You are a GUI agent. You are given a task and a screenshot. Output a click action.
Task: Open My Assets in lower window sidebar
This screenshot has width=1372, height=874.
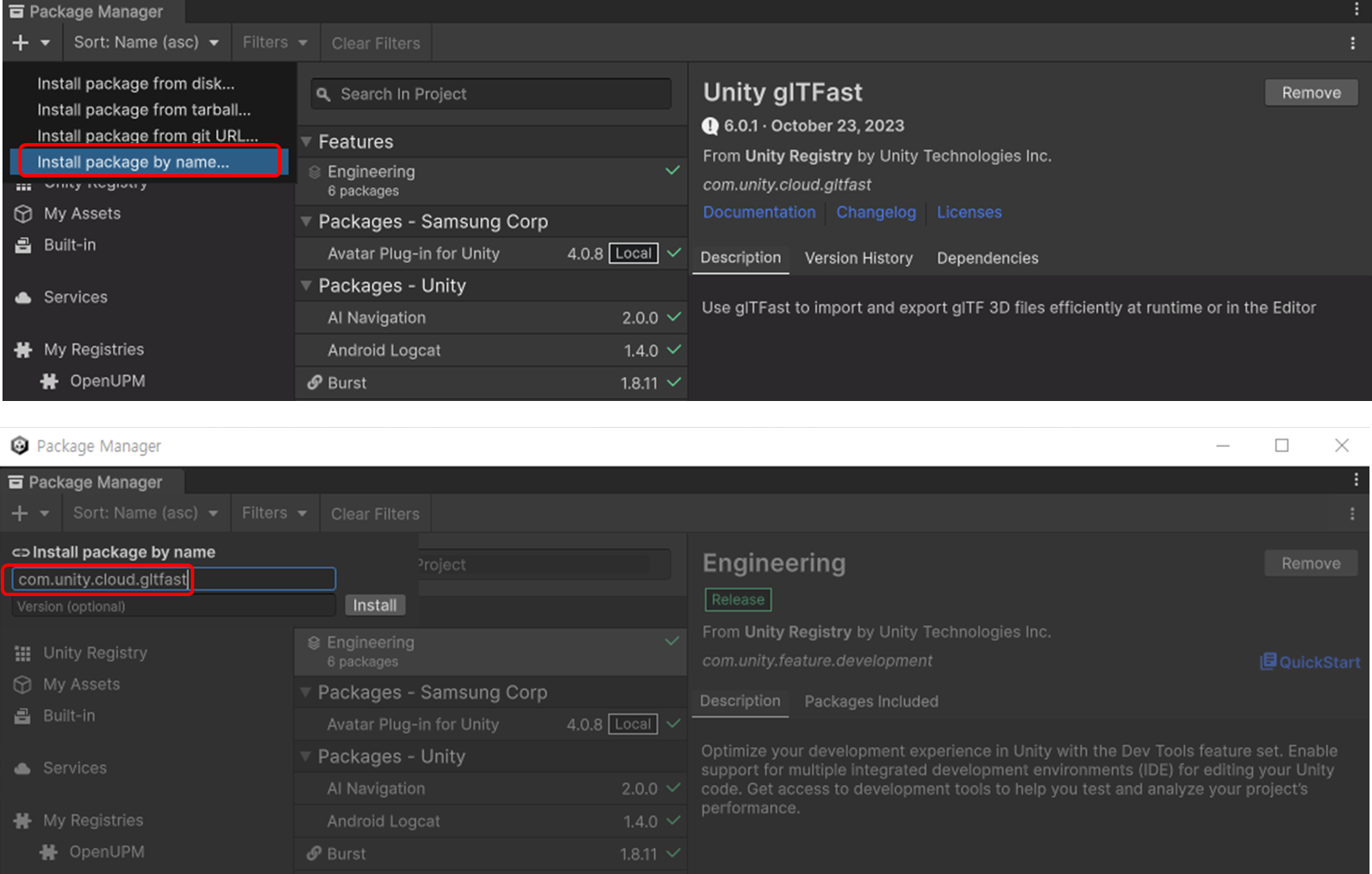point(81,684)
